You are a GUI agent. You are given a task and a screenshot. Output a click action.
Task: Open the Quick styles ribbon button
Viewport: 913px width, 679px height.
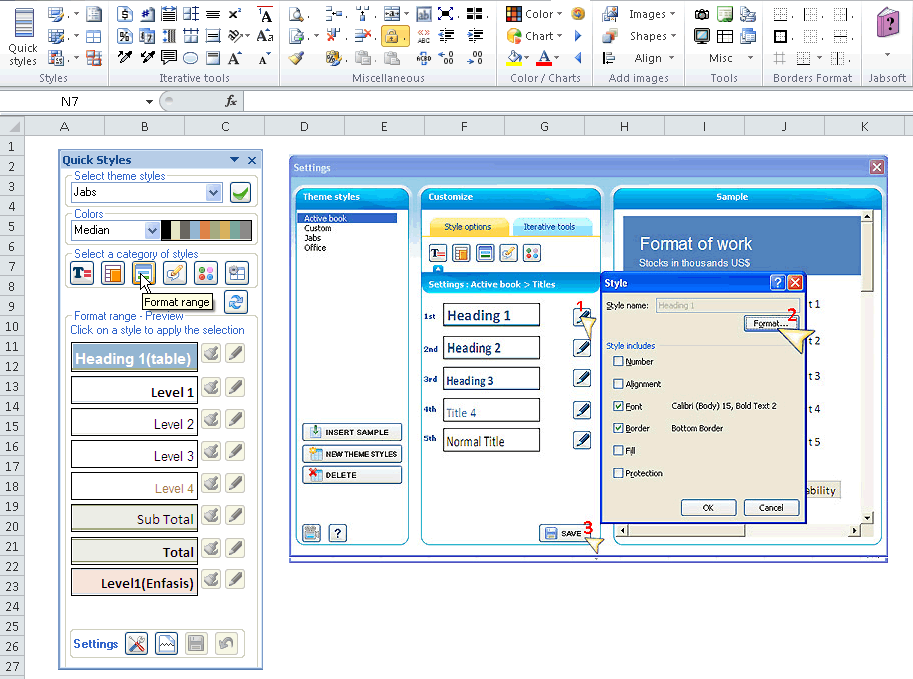point(23,37)
